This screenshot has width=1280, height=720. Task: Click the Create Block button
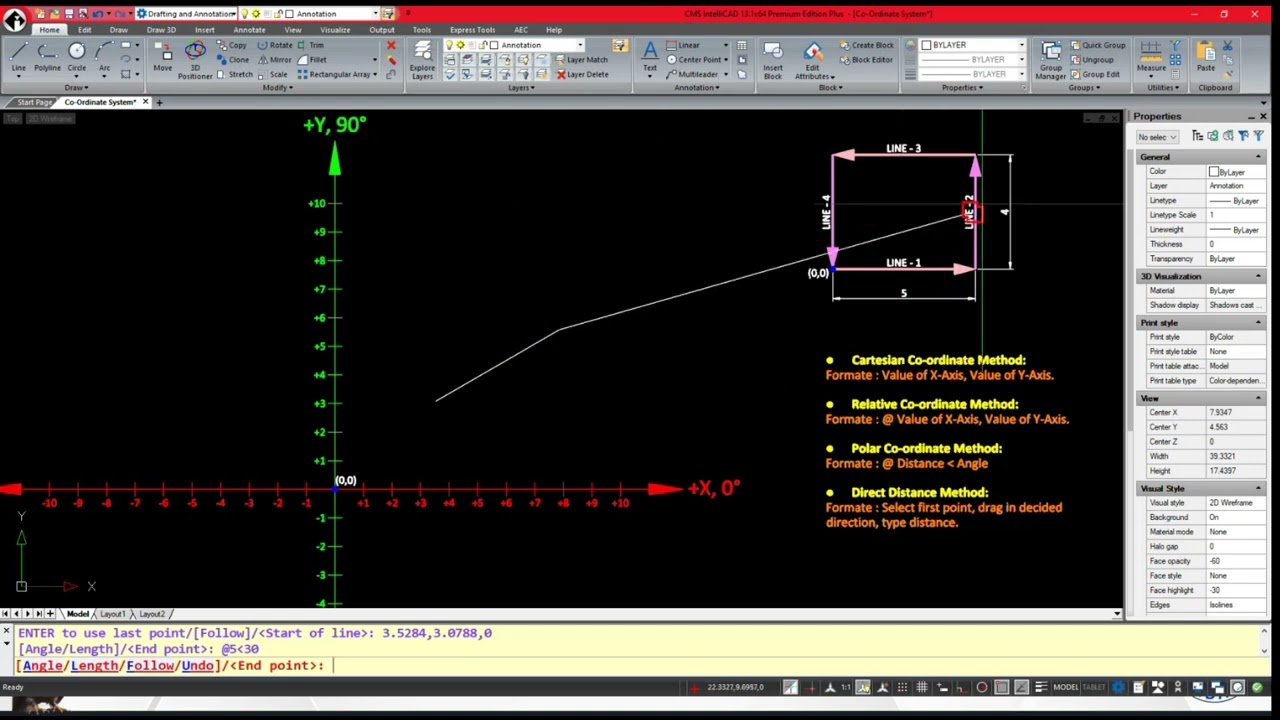click(x=866, y=45)
